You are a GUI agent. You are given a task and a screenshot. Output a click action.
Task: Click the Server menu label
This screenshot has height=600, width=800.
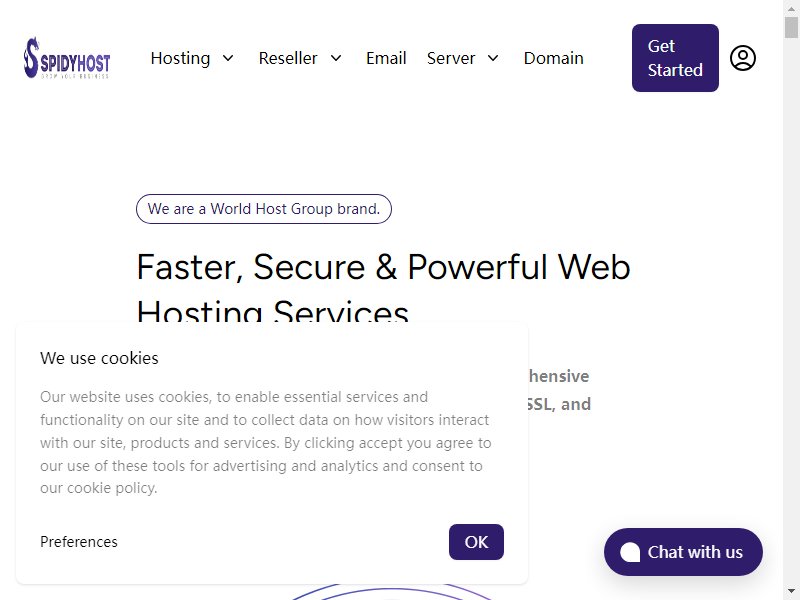point(451,58)
